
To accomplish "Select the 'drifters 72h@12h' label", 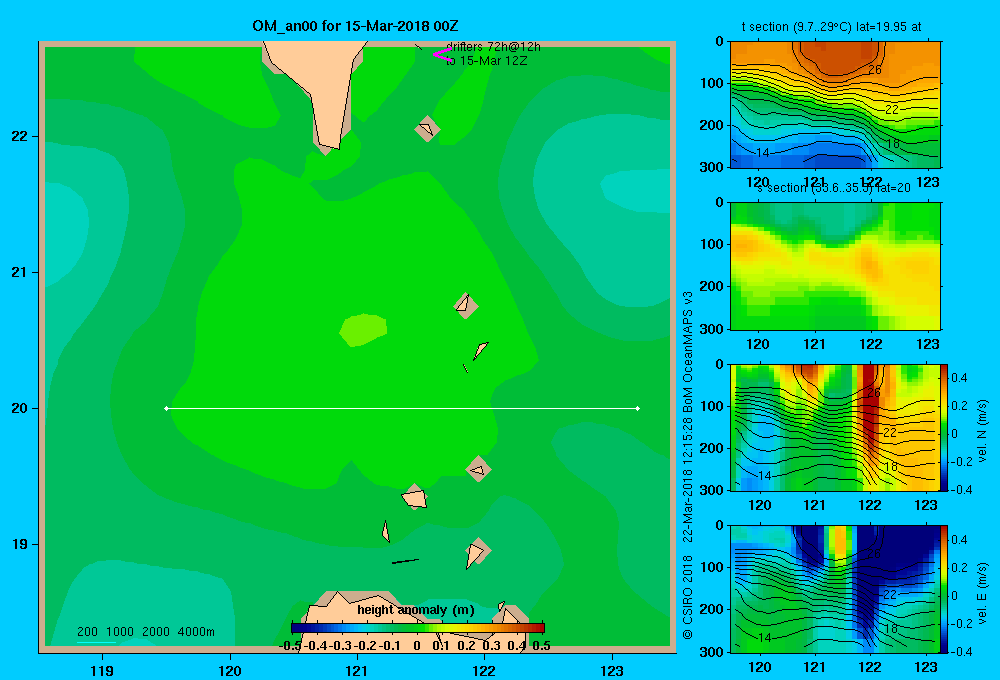I will click(493, 47).
